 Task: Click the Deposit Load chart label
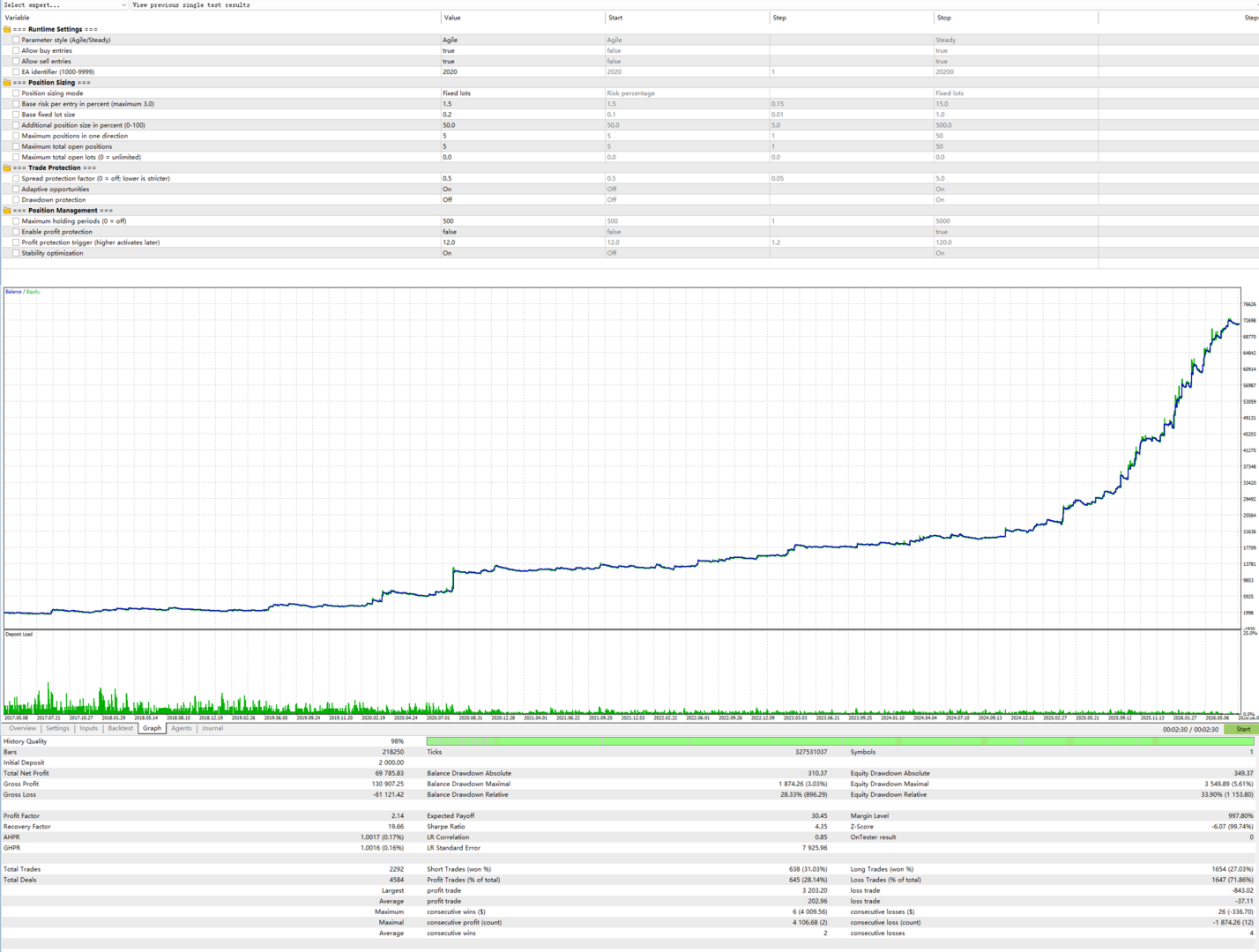[19, 635]
